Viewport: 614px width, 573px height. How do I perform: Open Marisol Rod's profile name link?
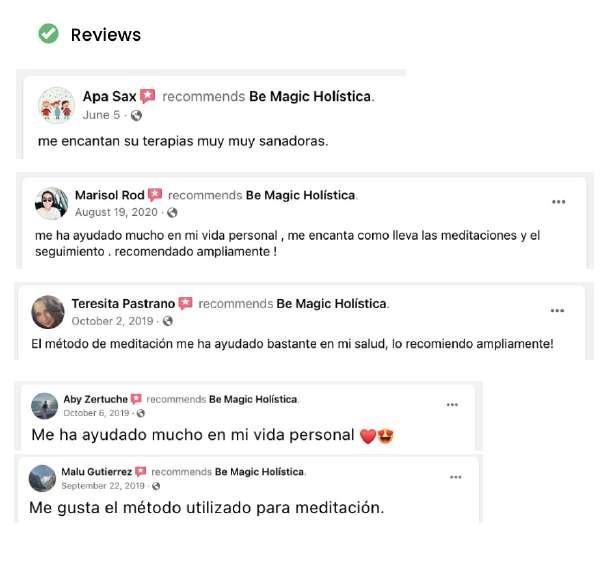tap(110, 195)
